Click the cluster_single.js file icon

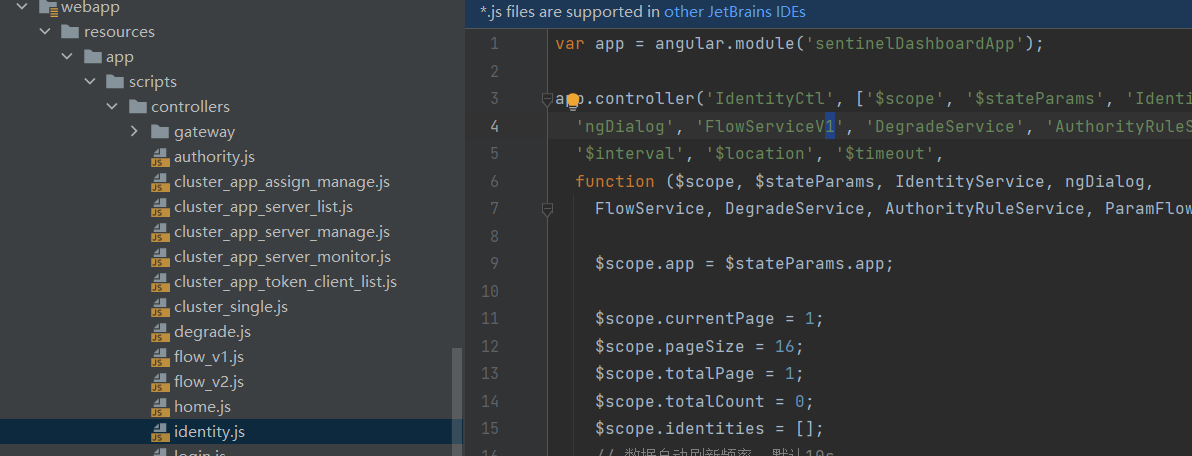160,308
